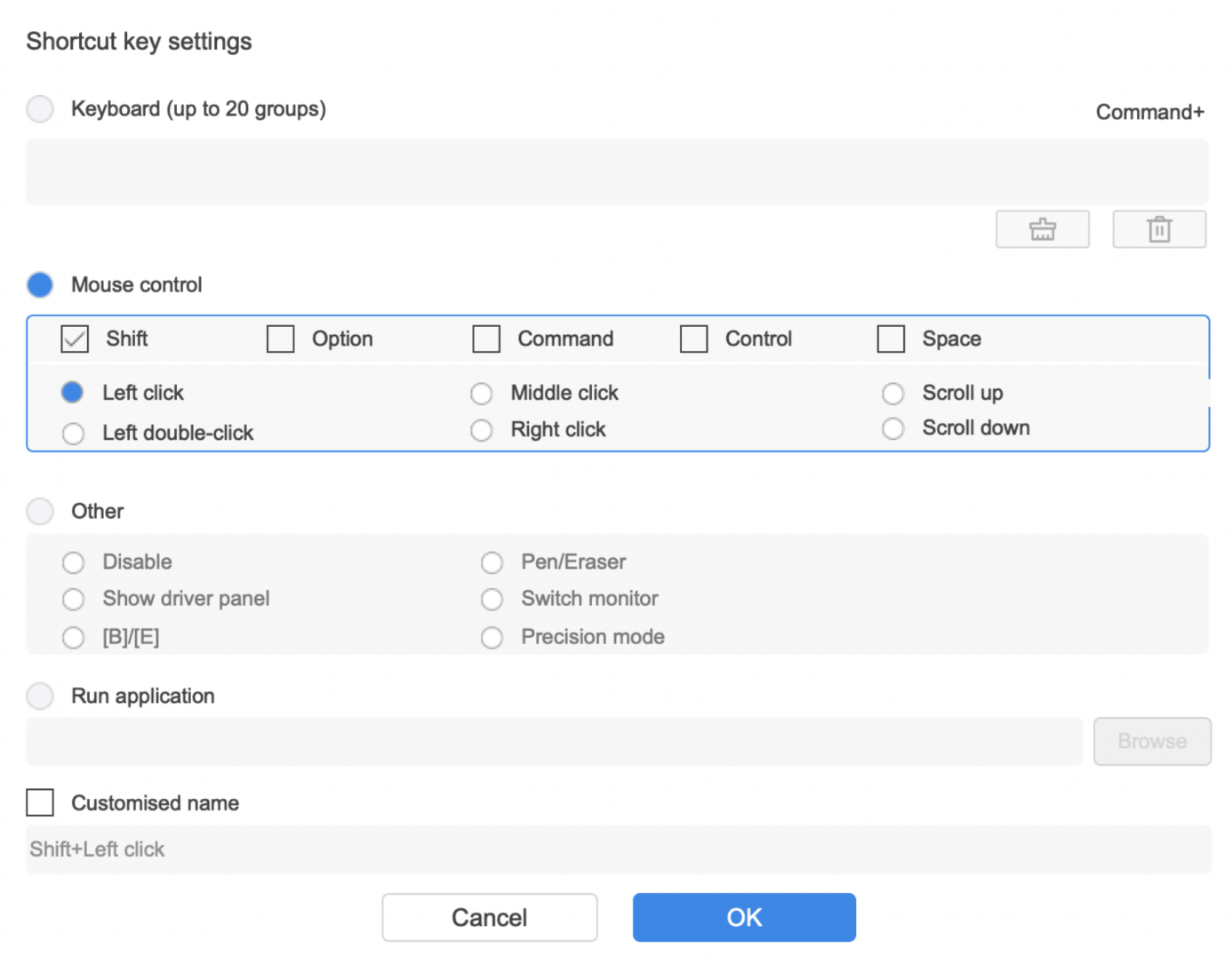The width and height of the screenshot is (1232, 965).
Task: Select the Scroll down option
Action: tap(893, 429)
